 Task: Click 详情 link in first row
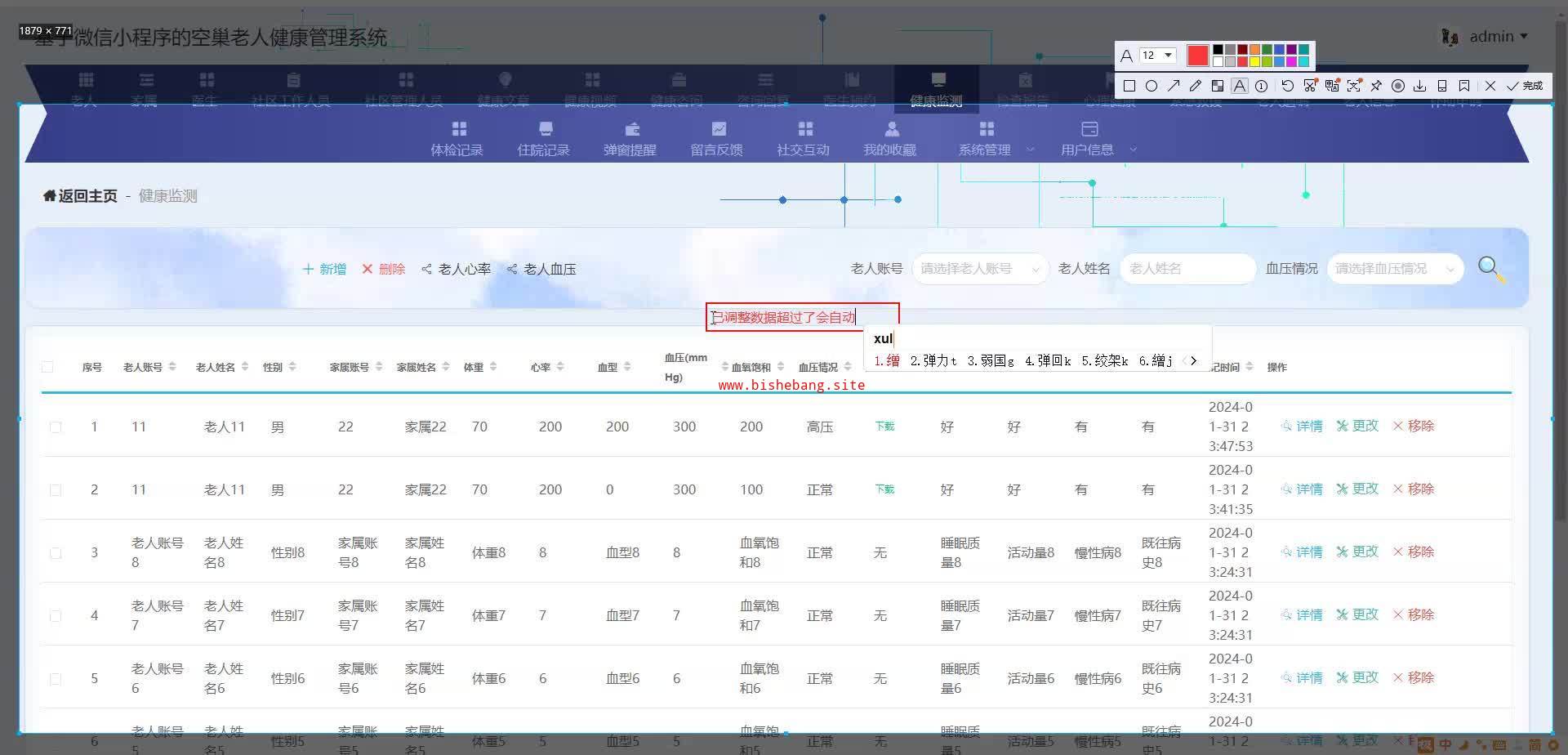click(x=1302, y=426)
